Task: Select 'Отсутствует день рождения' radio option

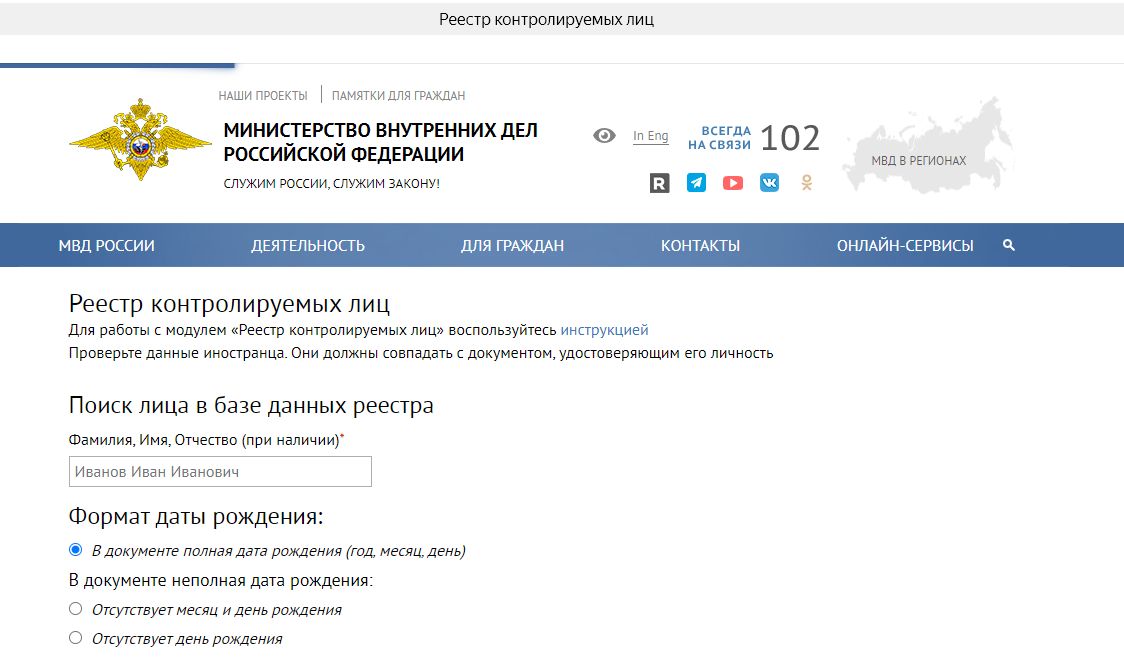Action: point(75,638)
